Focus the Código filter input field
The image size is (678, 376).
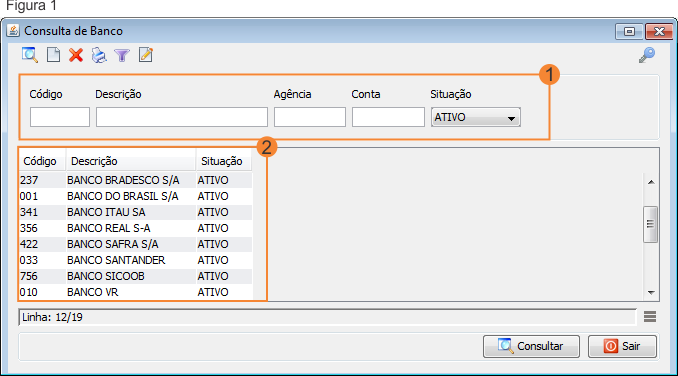click(x=60, y=117)
